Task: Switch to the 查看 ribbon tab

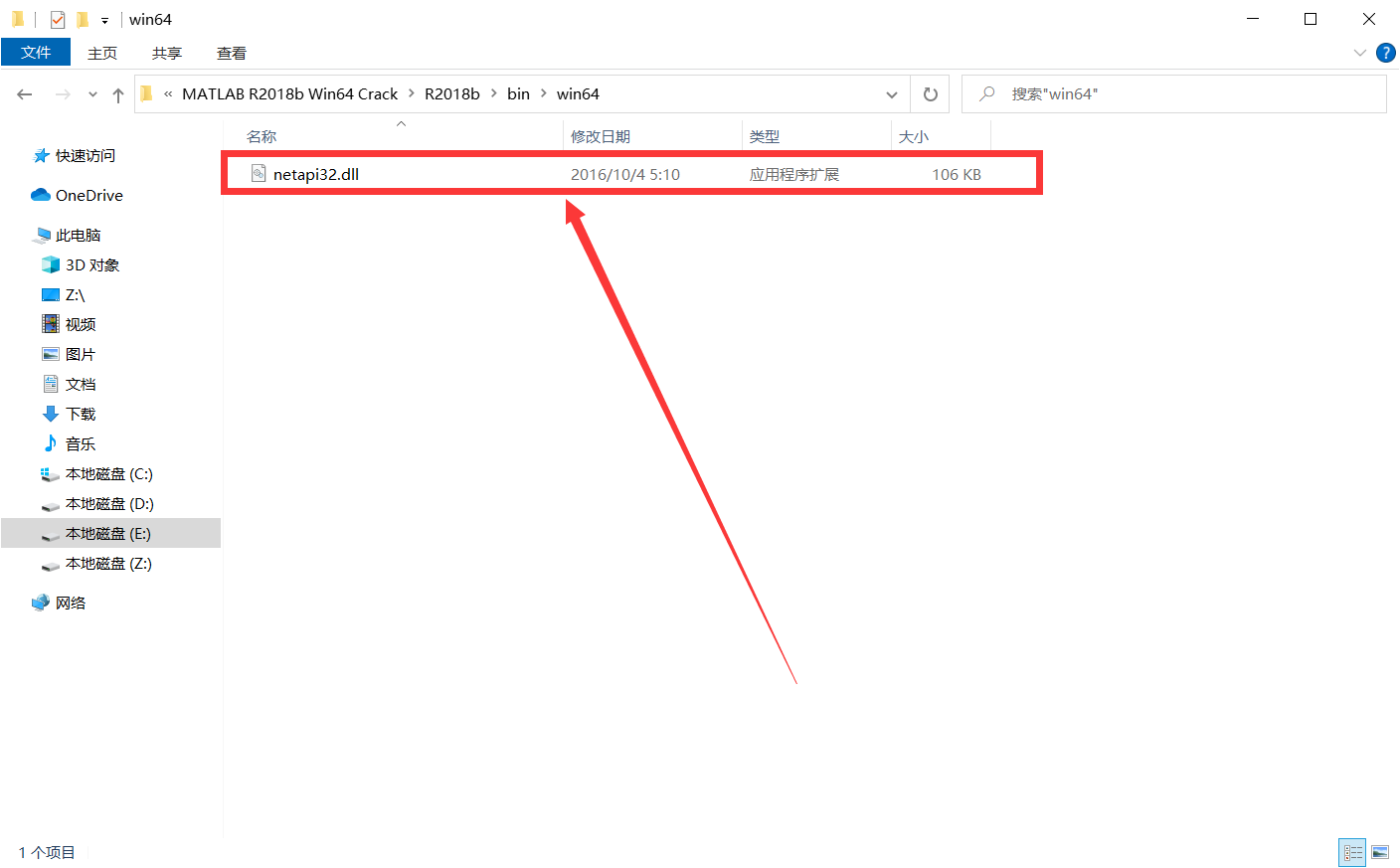Action: [232, 53]
